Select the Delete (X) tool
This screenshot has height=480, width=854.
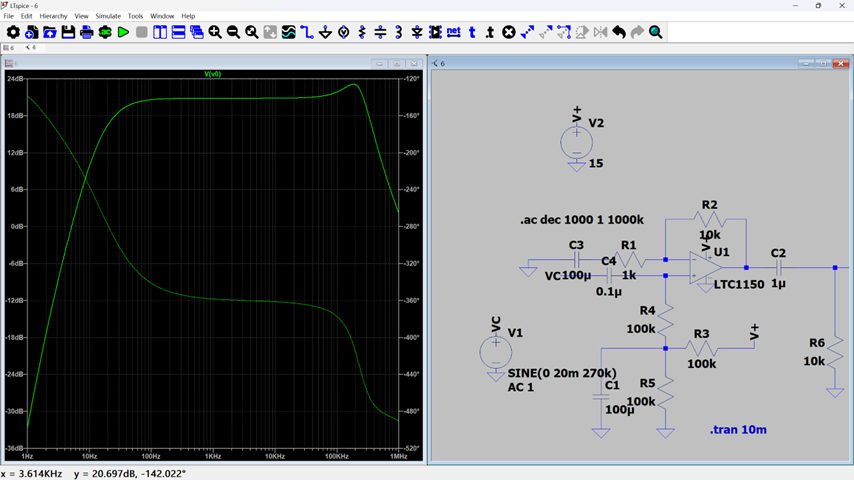pos(509,32)
